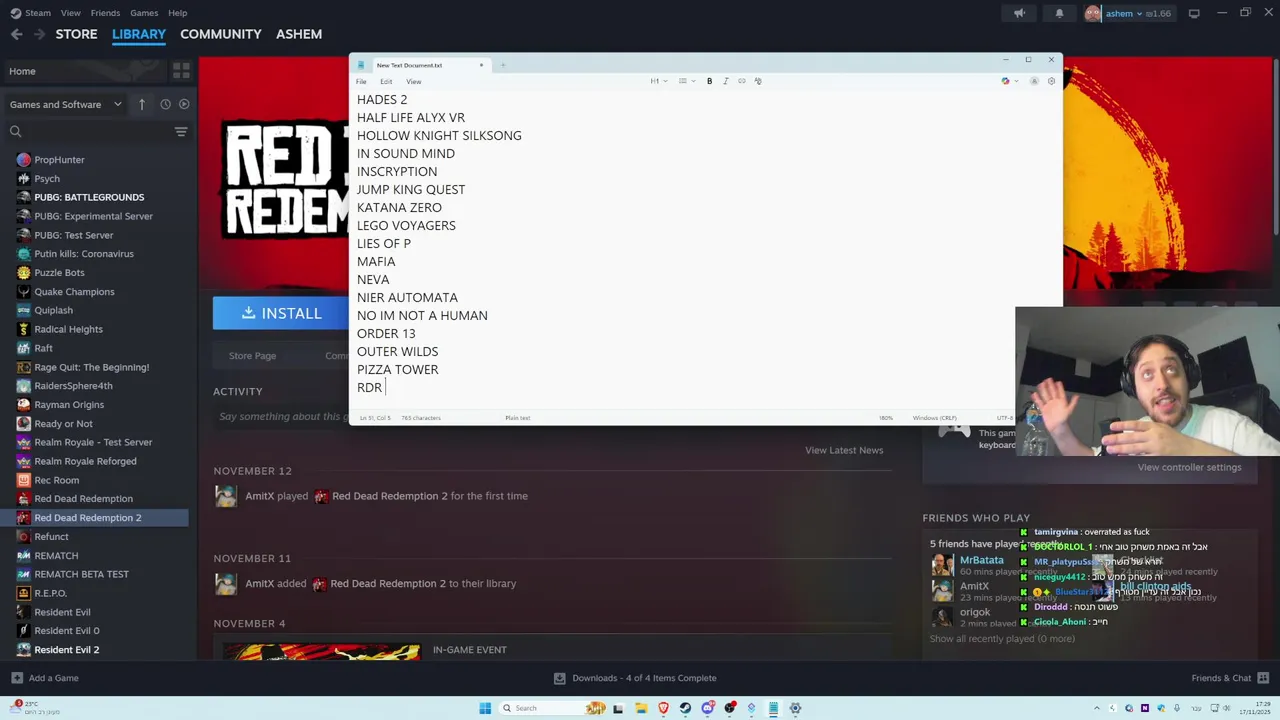
Task: Open Notepad's File menu
Action: click(361, 81)
